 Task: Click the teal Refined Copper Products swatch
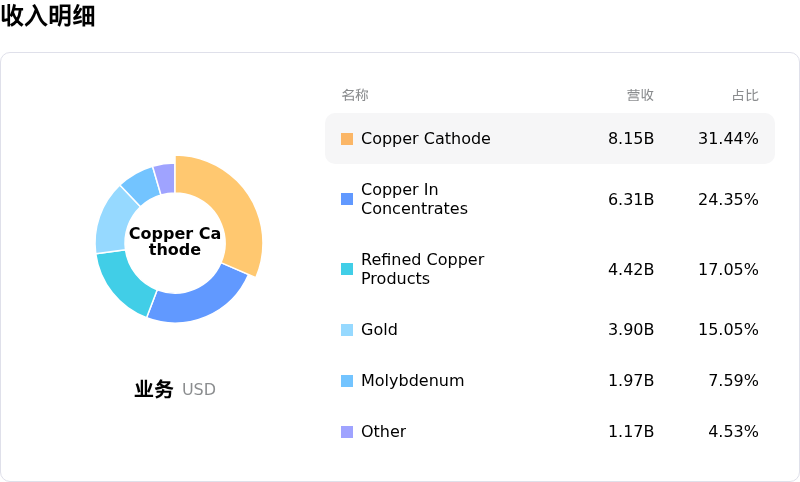pos(347,269)
